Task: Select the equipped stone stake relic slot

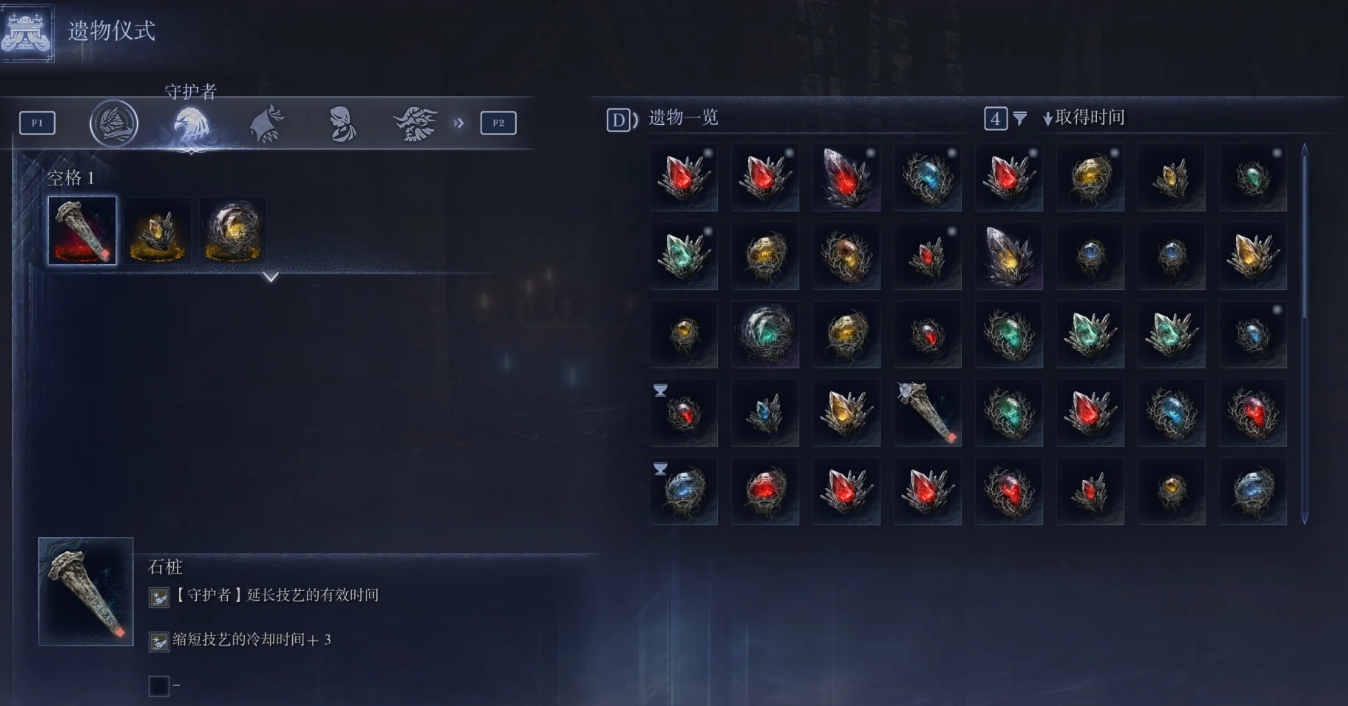Action: [82, 230]
